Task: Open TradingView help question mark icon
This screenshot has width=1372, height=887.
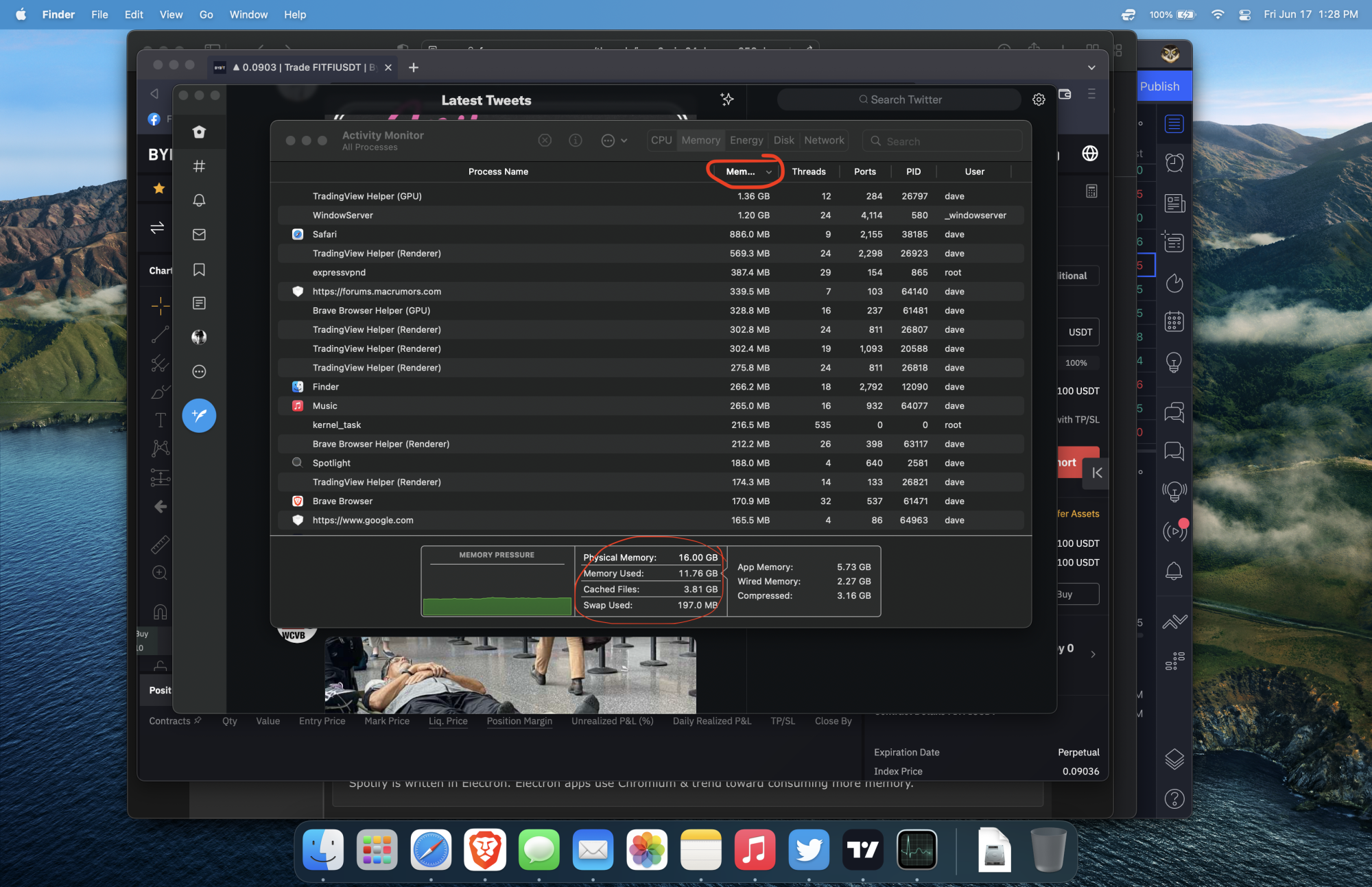Action: (1174, 799)
